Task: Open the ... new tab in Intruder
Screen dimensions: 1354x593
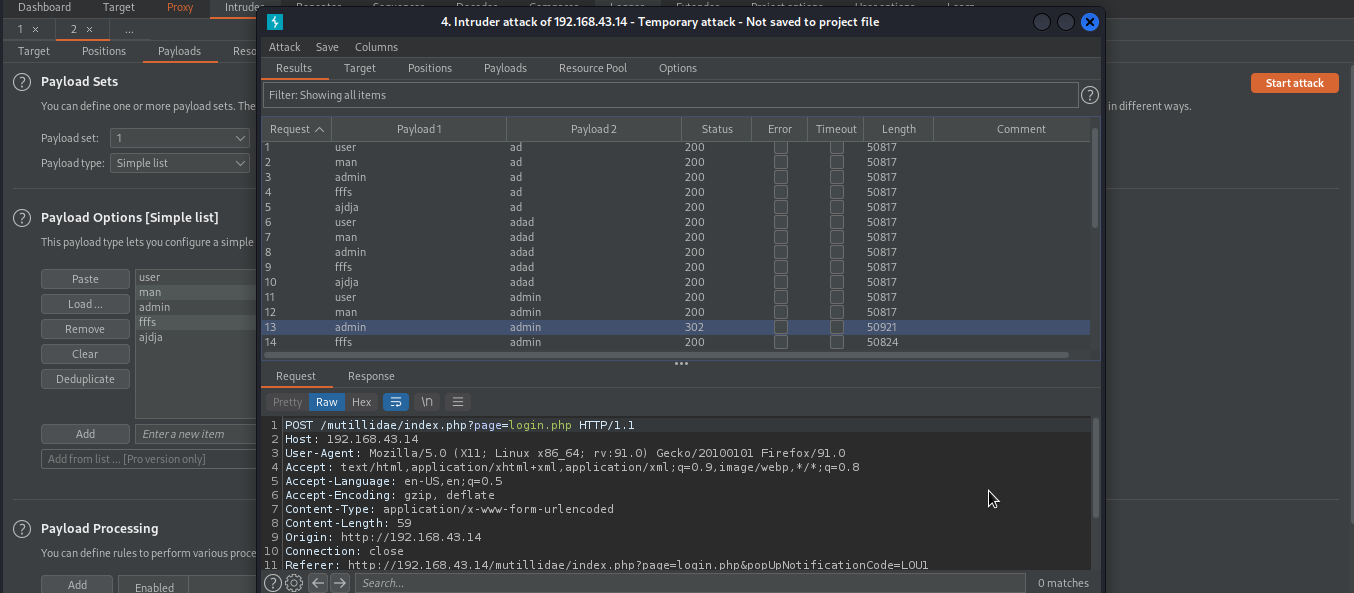Action: point(129,30)
